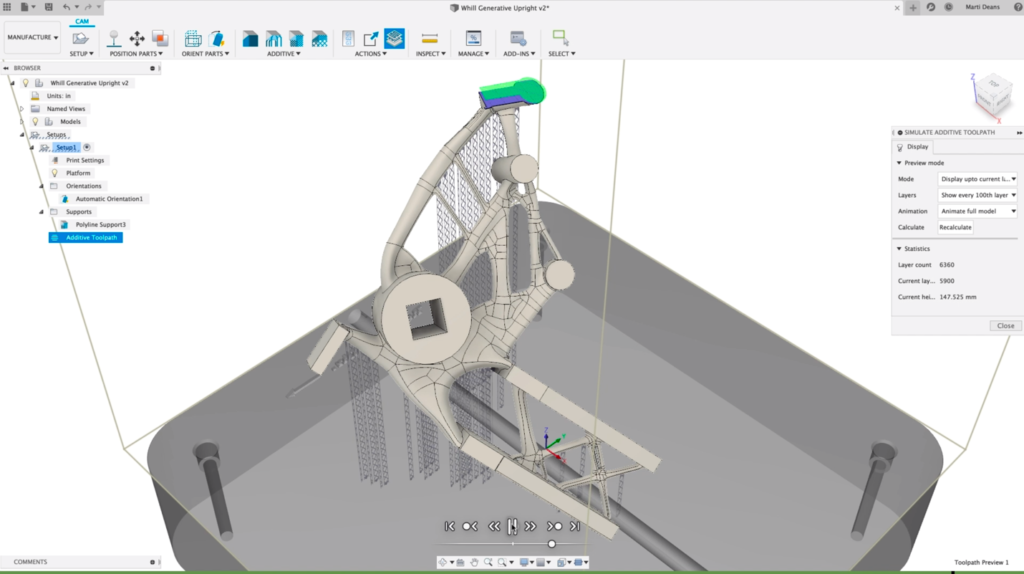Click the Save icon in title bar
Image resolution: width=1024 pixels, height=574 pixels.
[48, 7]
